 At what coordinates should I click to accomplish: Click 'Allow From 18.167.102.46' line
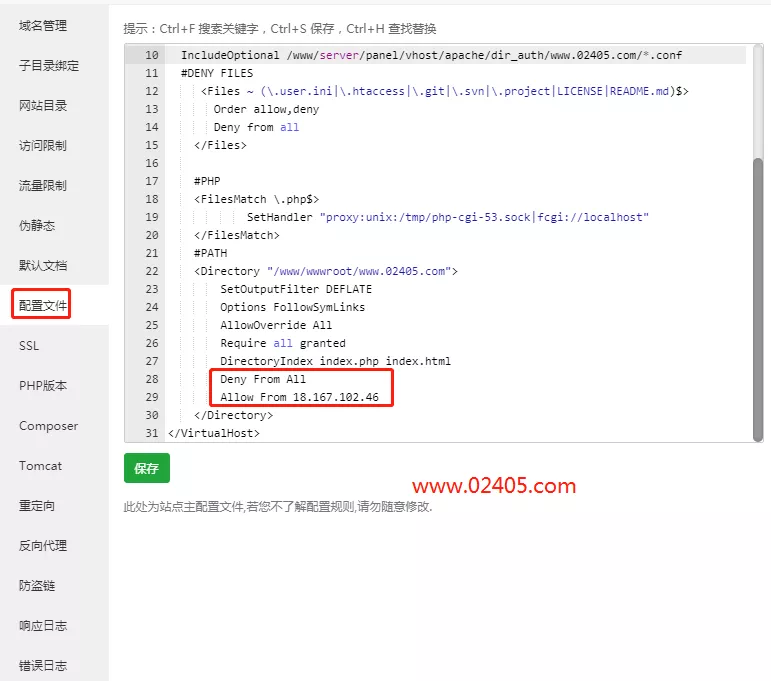tap(299, 397)
